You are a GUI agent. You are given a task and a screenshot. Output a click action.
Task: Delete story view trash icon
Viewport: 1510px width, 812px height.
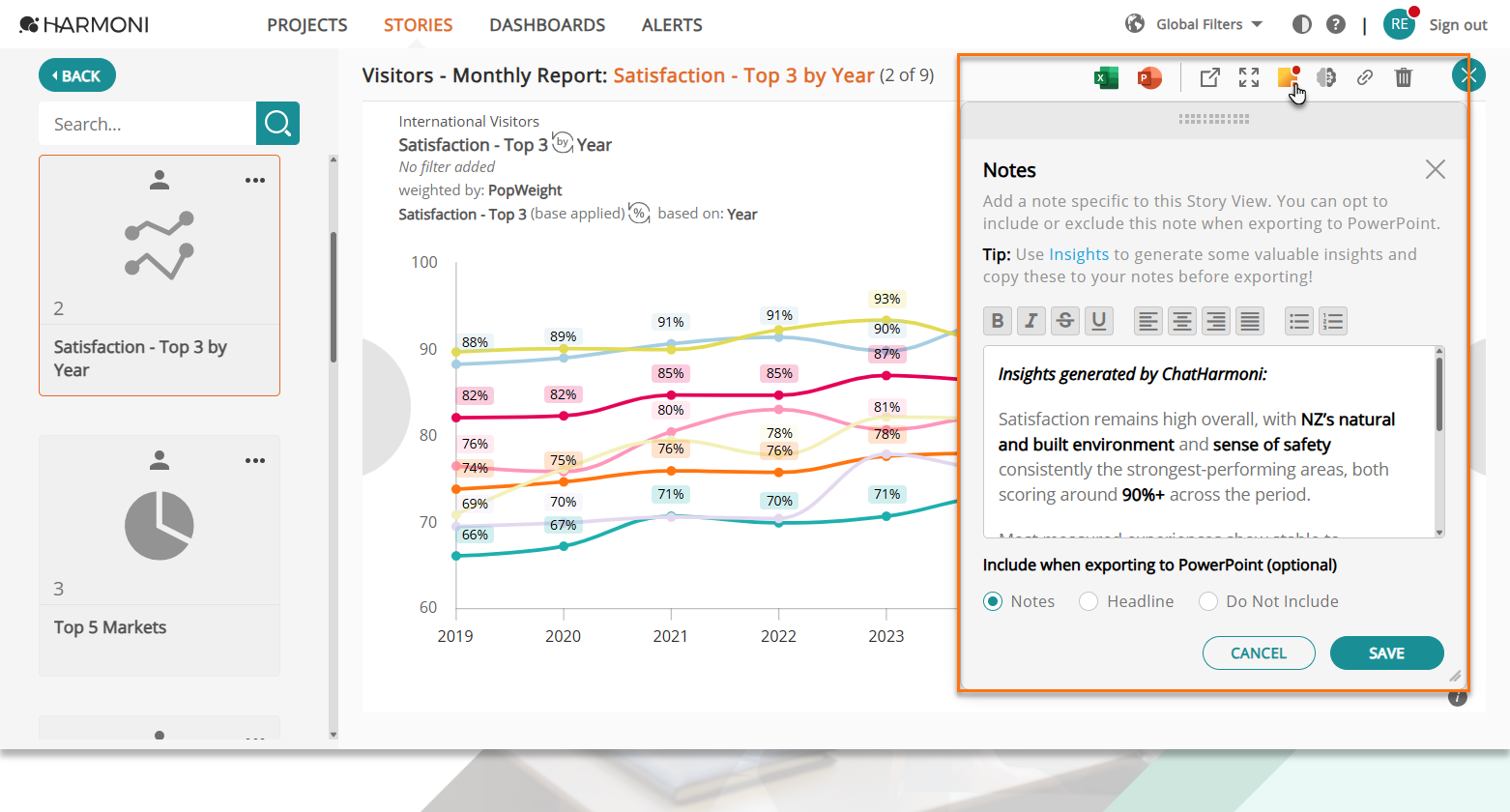point(1404,78)
